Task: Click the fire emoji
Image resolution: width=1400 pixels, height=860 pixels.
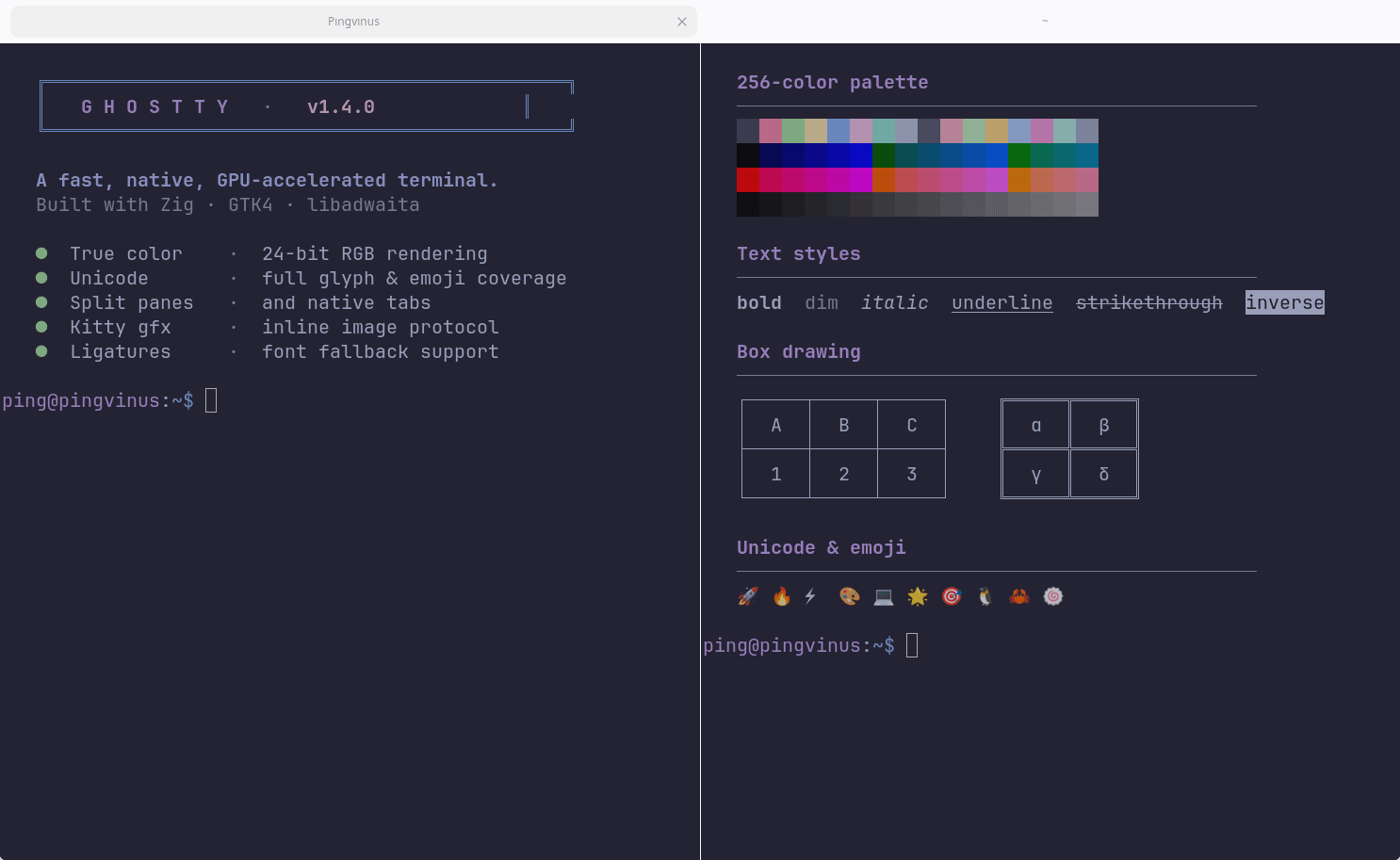Action: (x=782, y=596)
